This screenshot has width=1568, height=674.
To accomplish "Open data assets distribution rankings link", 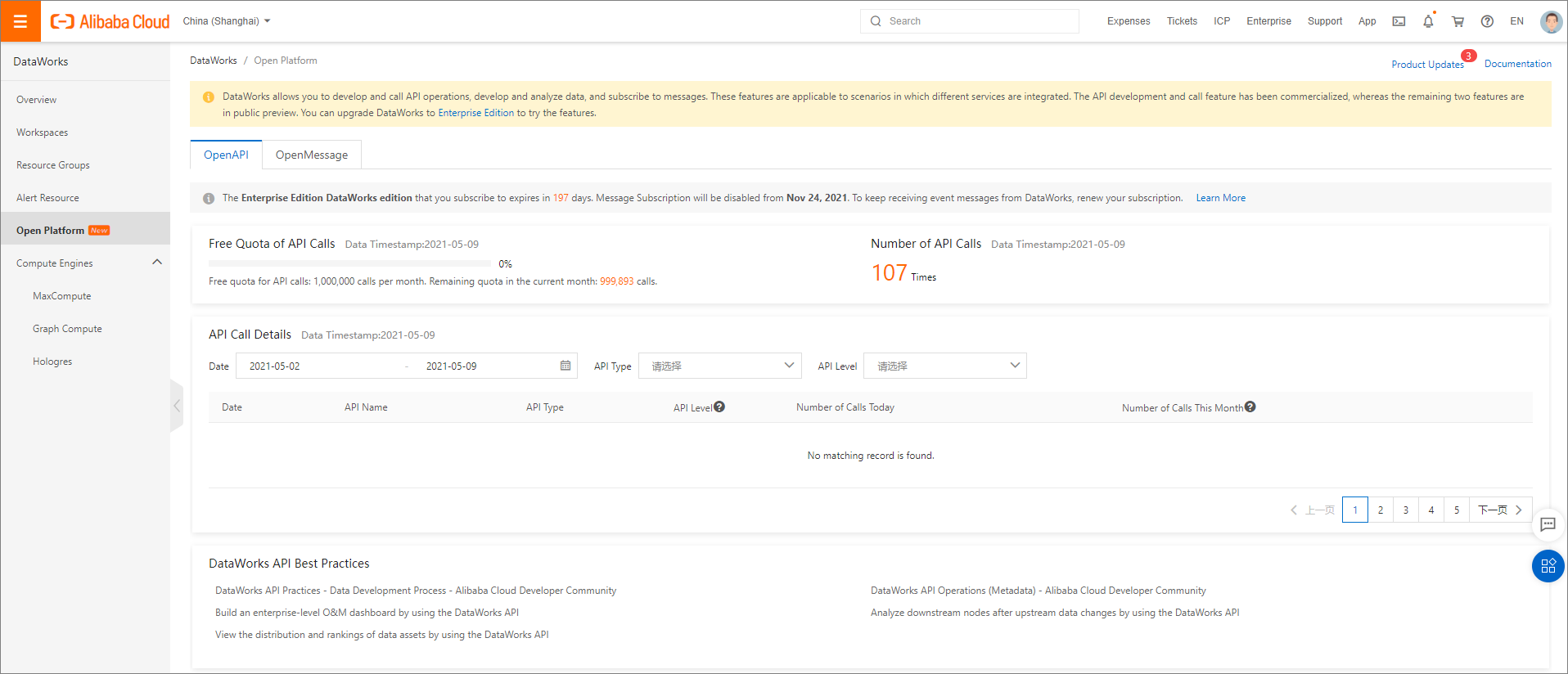I will 381,635.
